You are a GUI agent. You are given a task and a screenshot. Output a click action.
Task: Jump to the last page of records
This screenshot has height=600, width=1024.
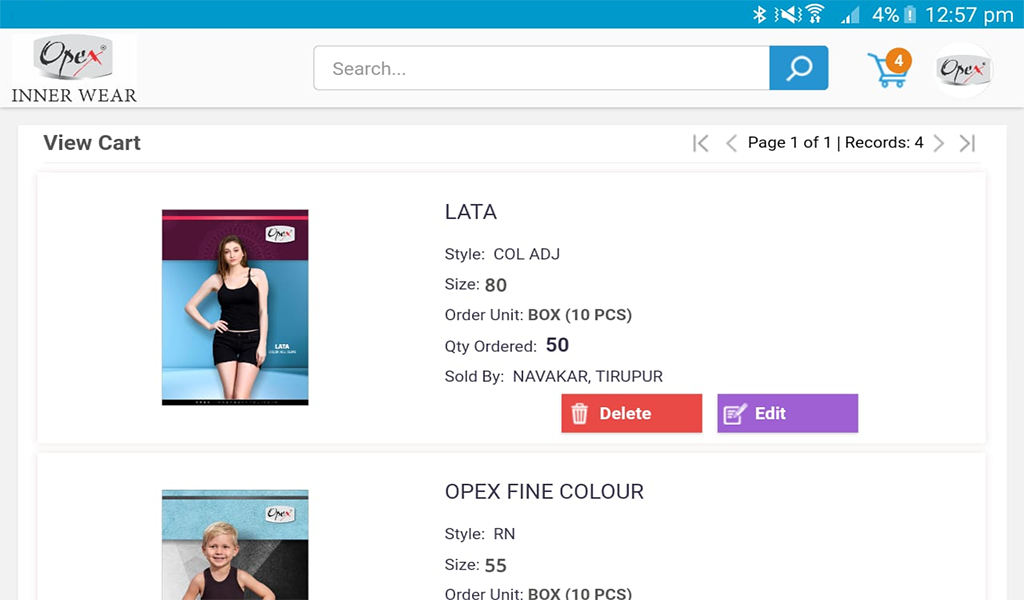tap(967, 143)
